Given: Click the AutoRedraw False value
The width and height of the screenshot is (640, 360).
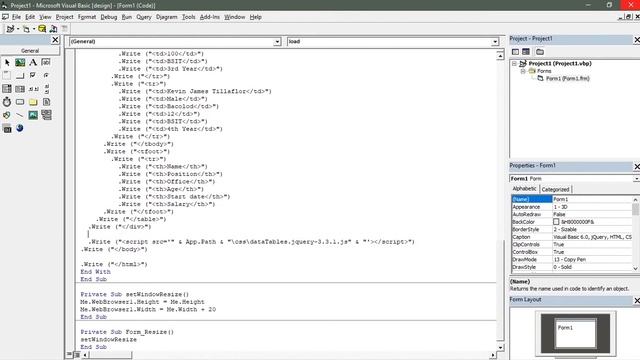Looking at the screenshot, I should [592, 214].
